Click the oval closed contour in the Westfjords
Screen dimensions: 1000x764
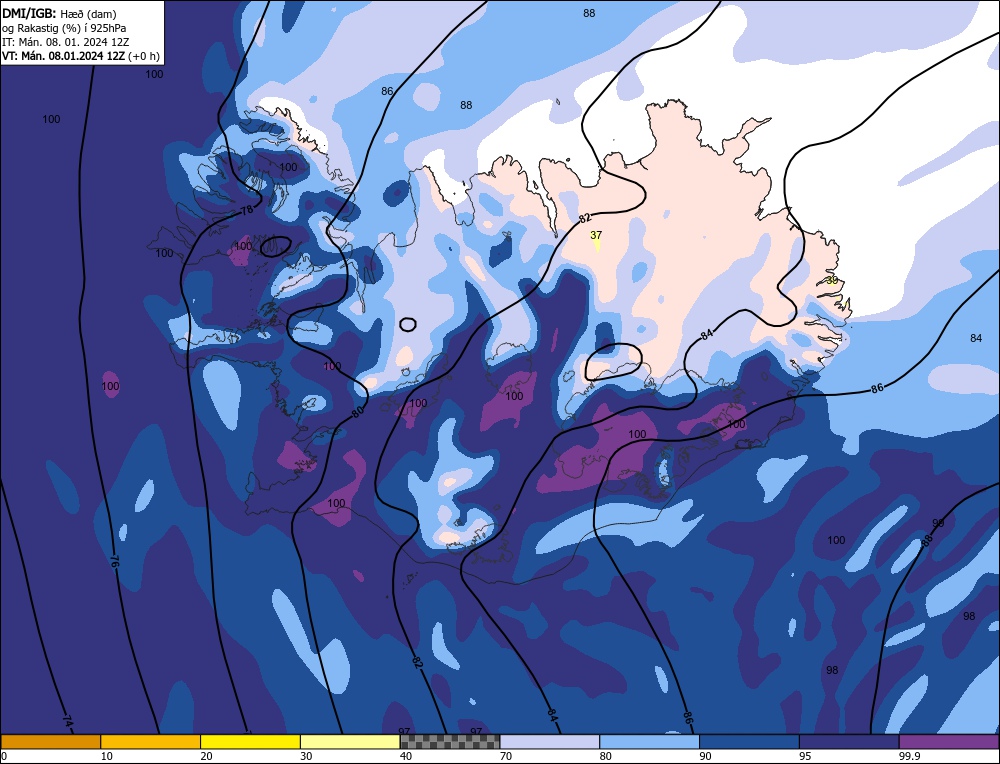click(276, 246)
